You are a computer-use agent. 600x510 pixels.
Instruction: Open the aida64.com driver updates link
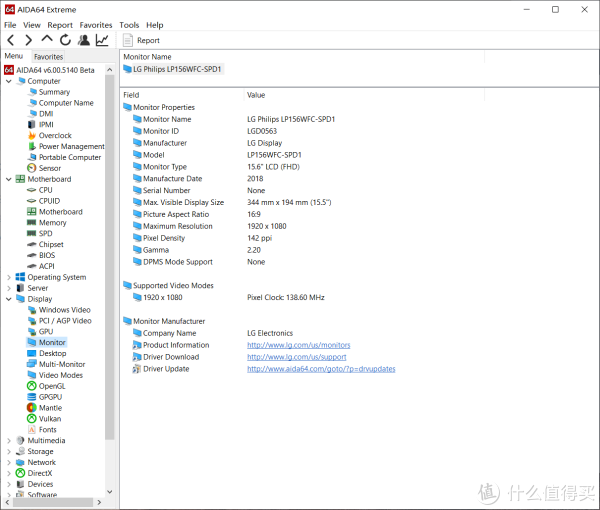pyautogui.click(x=321, y=369)
